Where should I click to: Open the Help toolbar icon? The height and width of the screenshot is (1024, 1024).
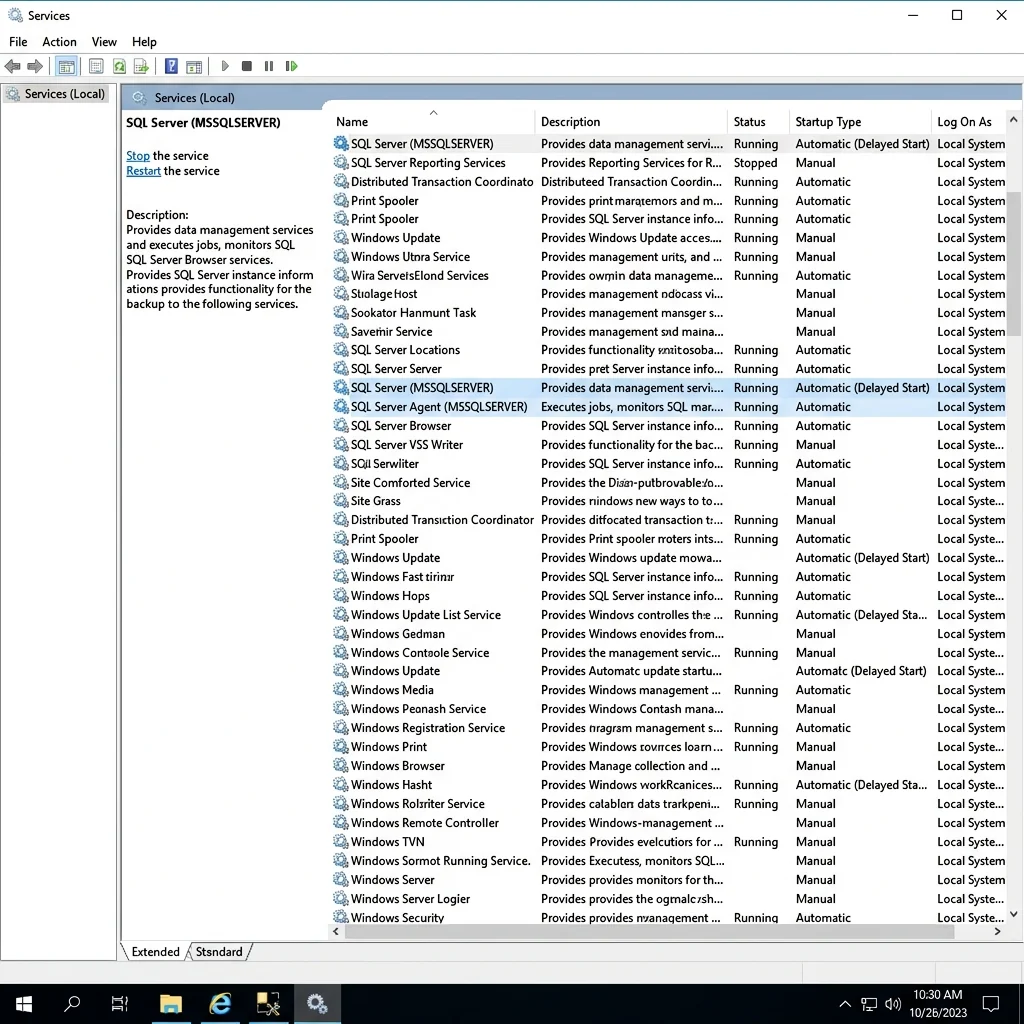tap(171, 66)
